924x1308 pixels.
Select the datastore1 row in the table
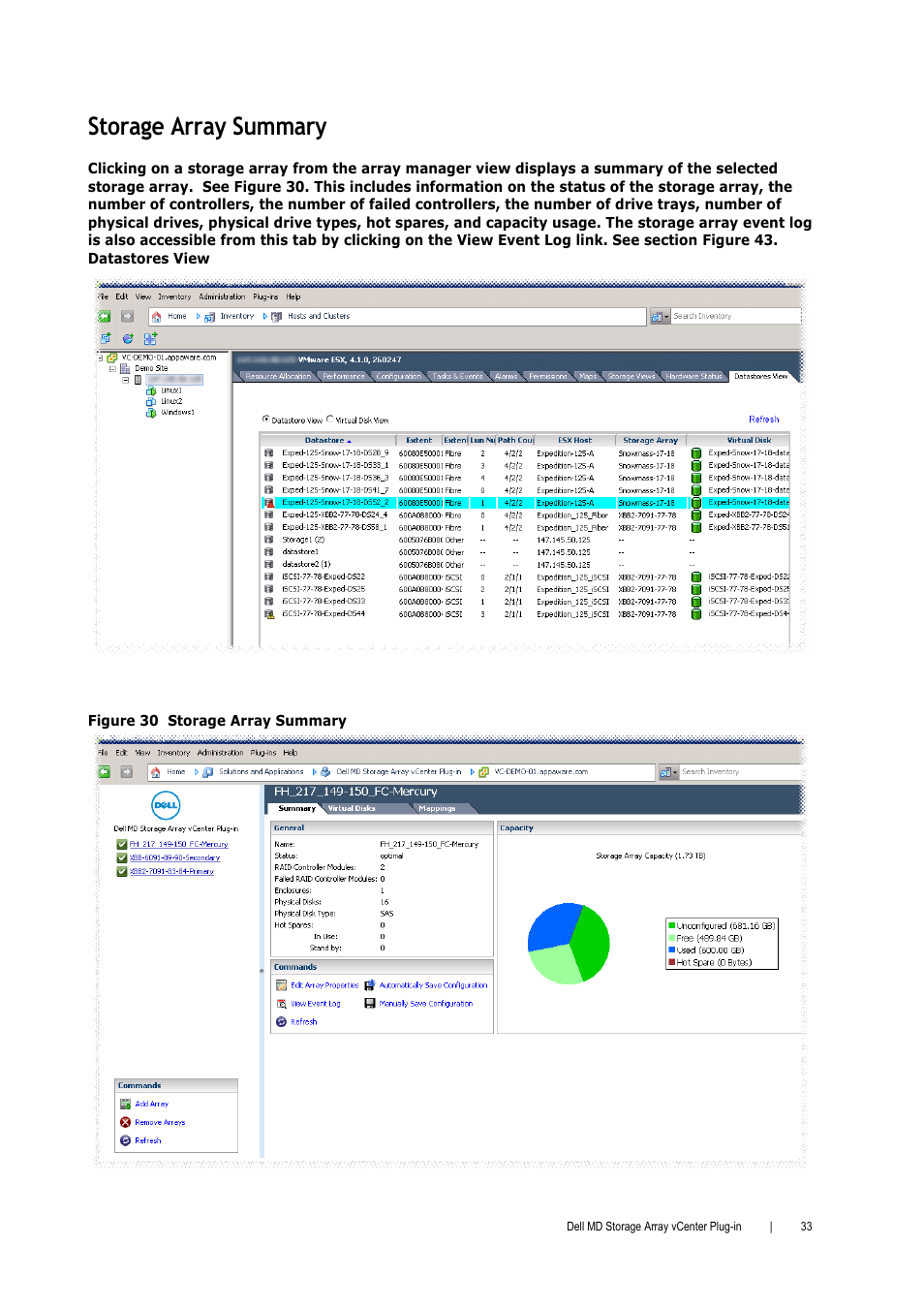coord(525,552)
